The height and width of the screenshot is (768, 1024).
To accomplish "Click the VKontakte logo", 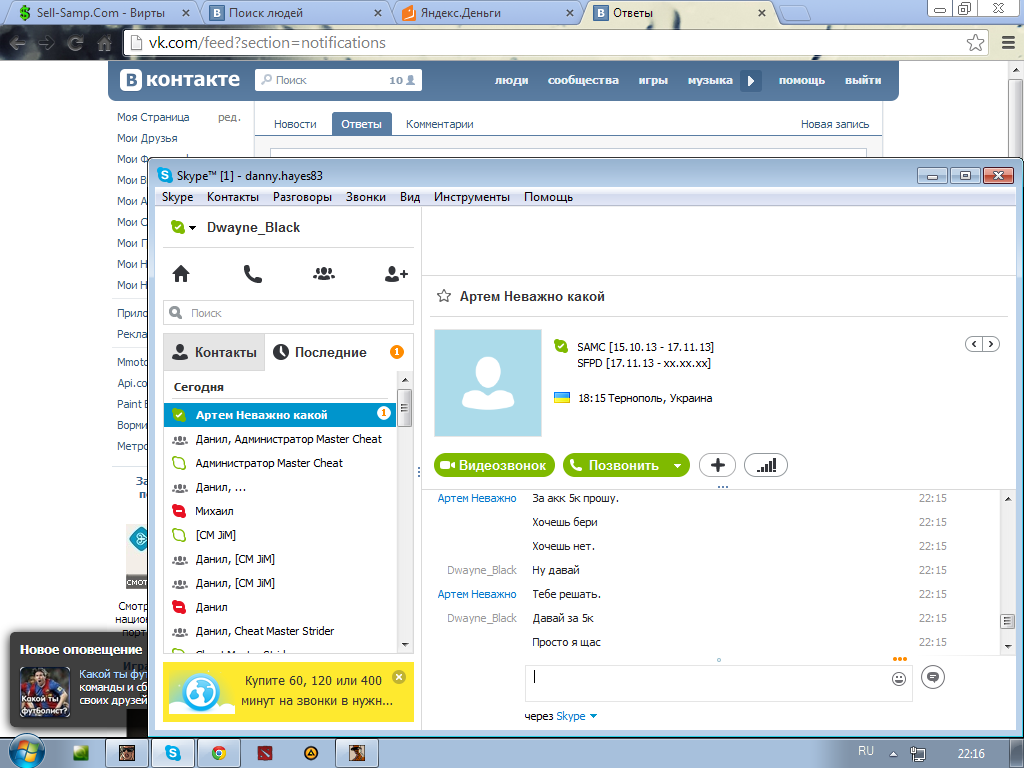I will coord(180,80).
